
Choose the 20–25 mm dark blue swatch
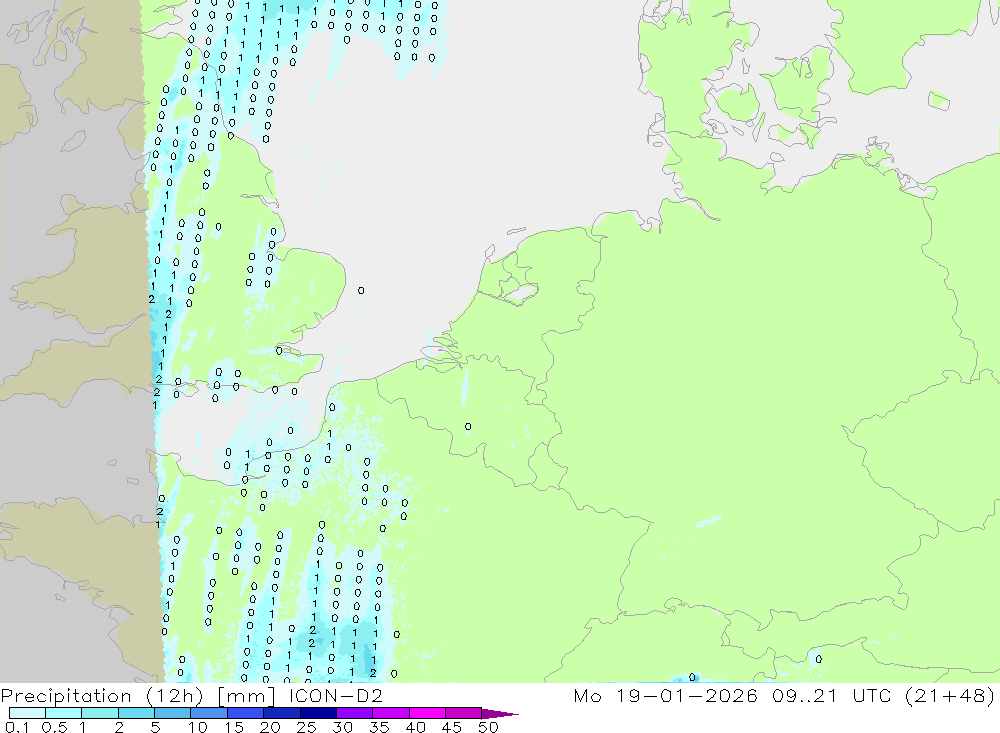click(282, 713)
